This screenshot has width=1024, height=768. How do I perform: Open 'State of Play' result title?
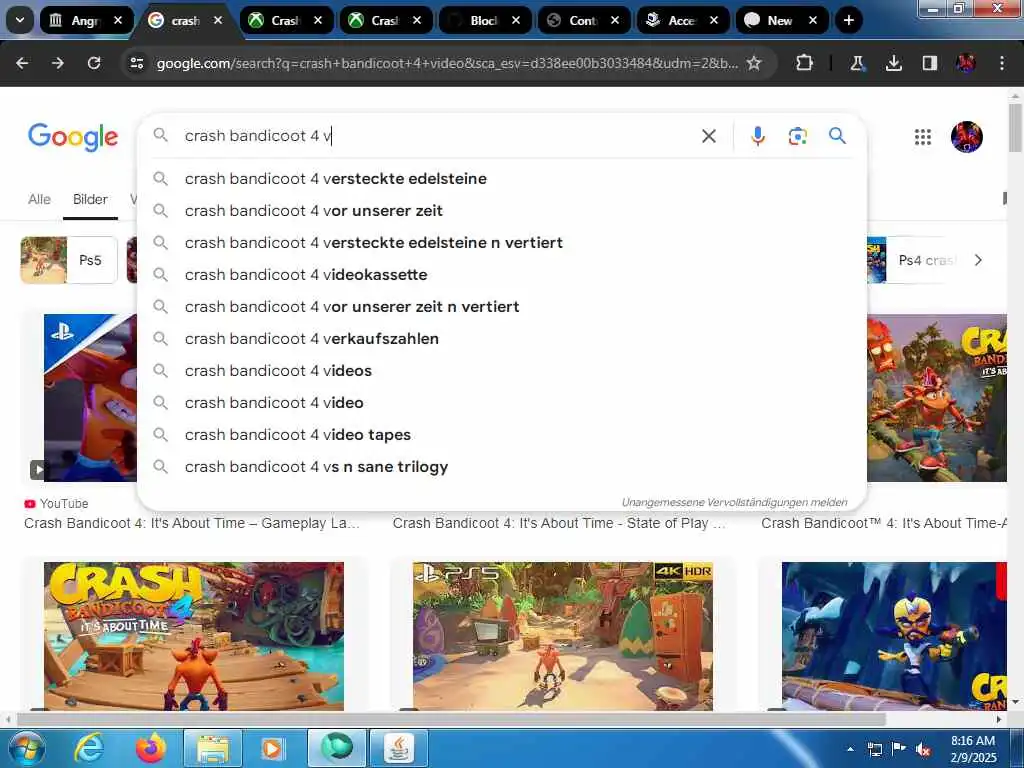(559, 523)
